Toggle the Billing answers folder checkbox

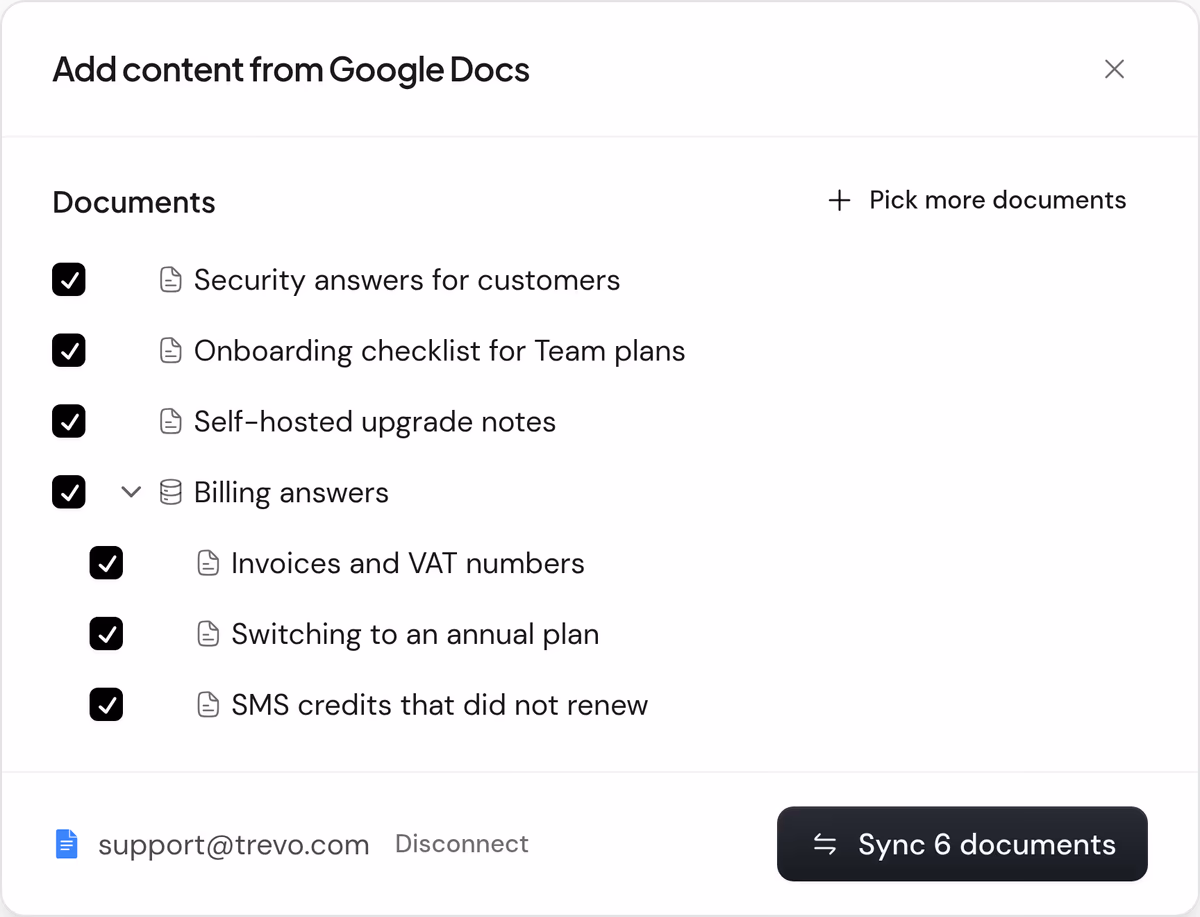[x=69, y=492]
